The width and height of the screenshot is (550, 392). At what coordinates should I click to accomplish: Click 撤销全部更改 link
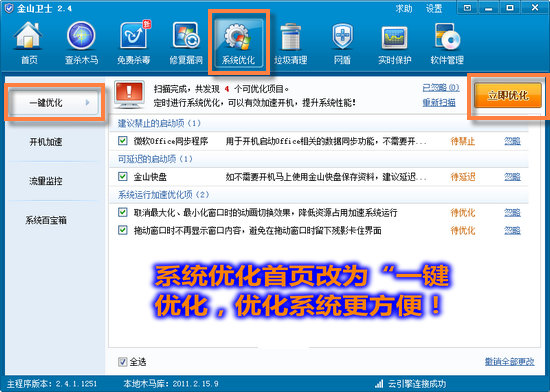click(510, 361)
